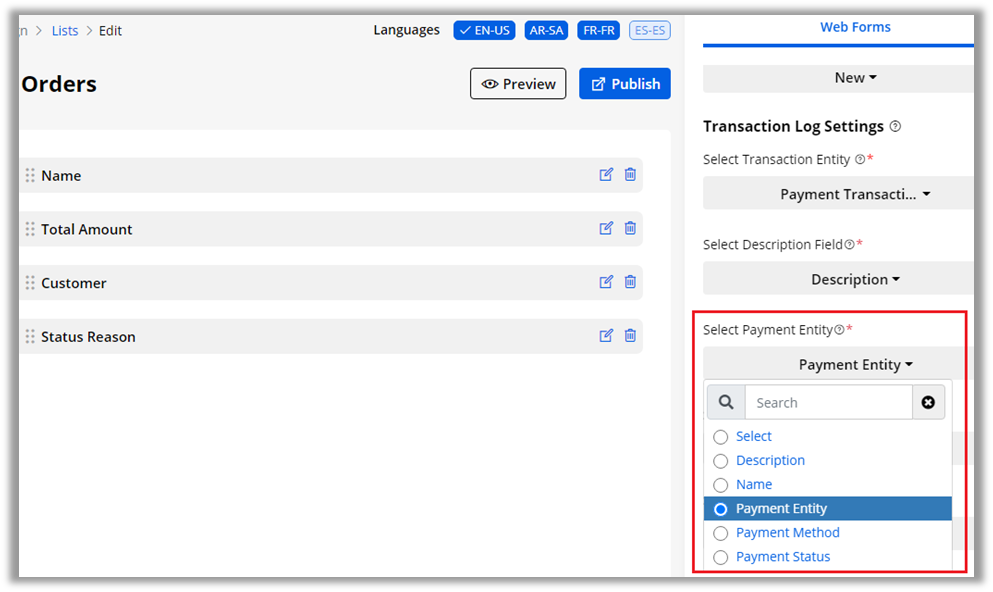The height and width of the screenshot is (592, 993).
Task: Grab the drag handle beside Name
Action: [x=30, y=175]
